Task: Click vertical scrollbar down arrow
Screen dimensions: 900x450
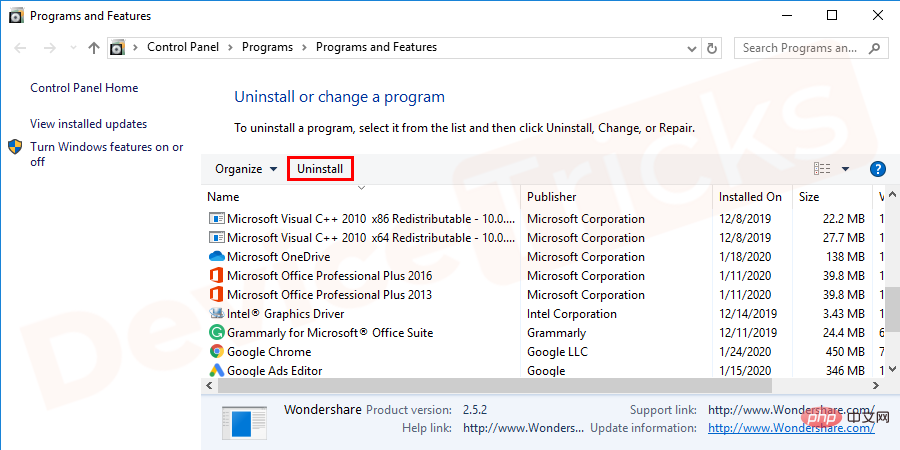Action: coord(892,369)
